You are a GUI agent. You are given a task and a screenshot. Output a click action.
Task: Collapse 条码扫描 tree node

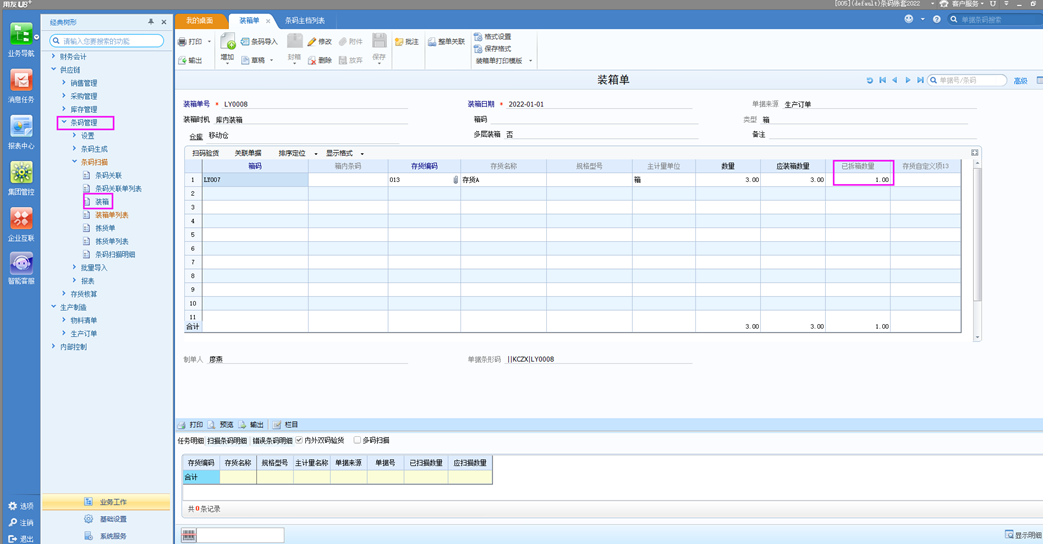[74, 162]
